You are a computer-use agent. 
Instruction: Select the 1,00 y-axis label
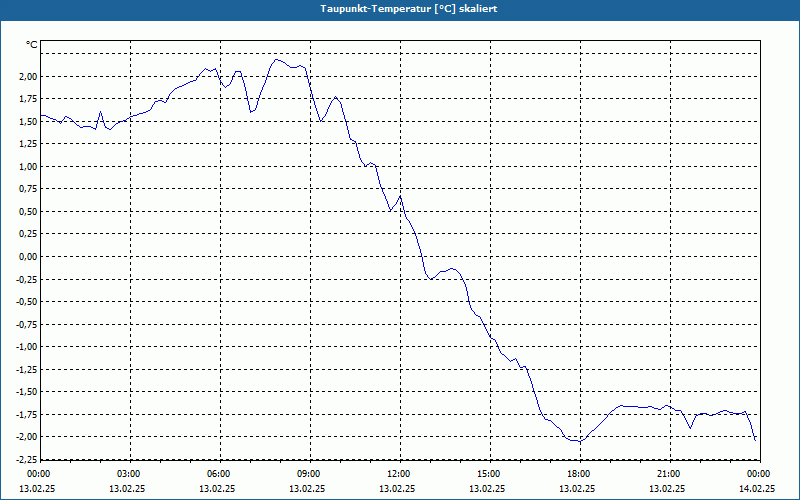[29, 166]
